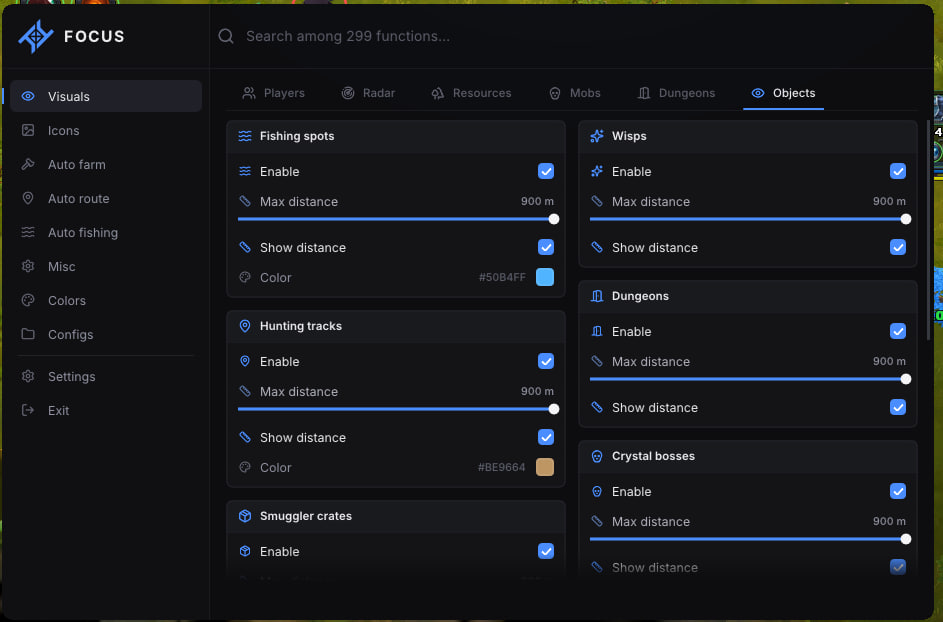Click the Smuggler crates box icon
The height and width of the screenshot is (622, 943).
[245, 516]
